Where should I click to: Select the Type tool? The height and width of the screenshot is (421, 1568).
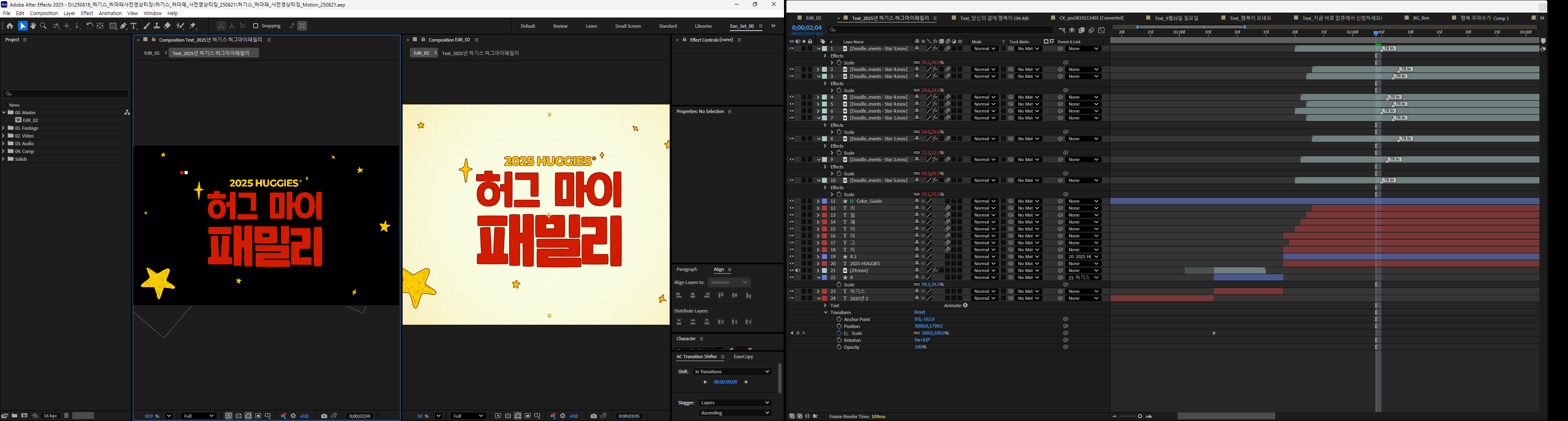[134, 26]
